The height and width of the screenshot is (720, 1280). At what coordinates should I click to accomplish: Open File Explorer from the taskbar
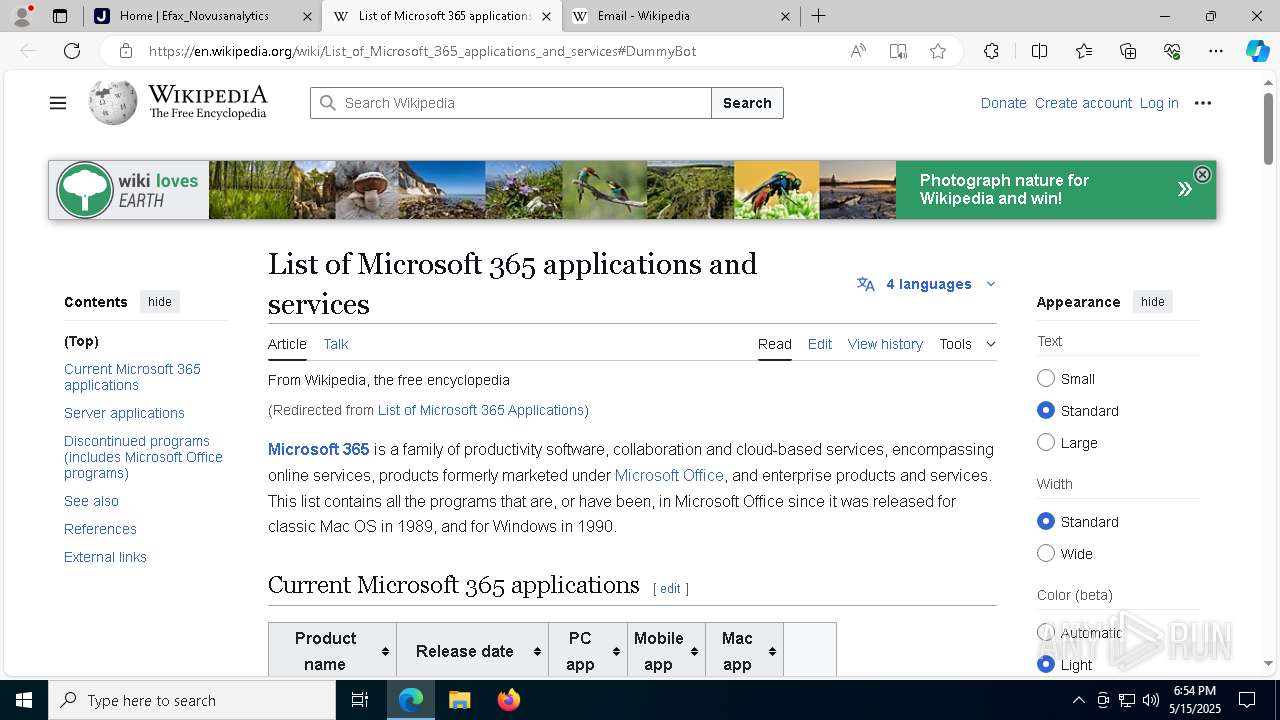pos(459,700)
